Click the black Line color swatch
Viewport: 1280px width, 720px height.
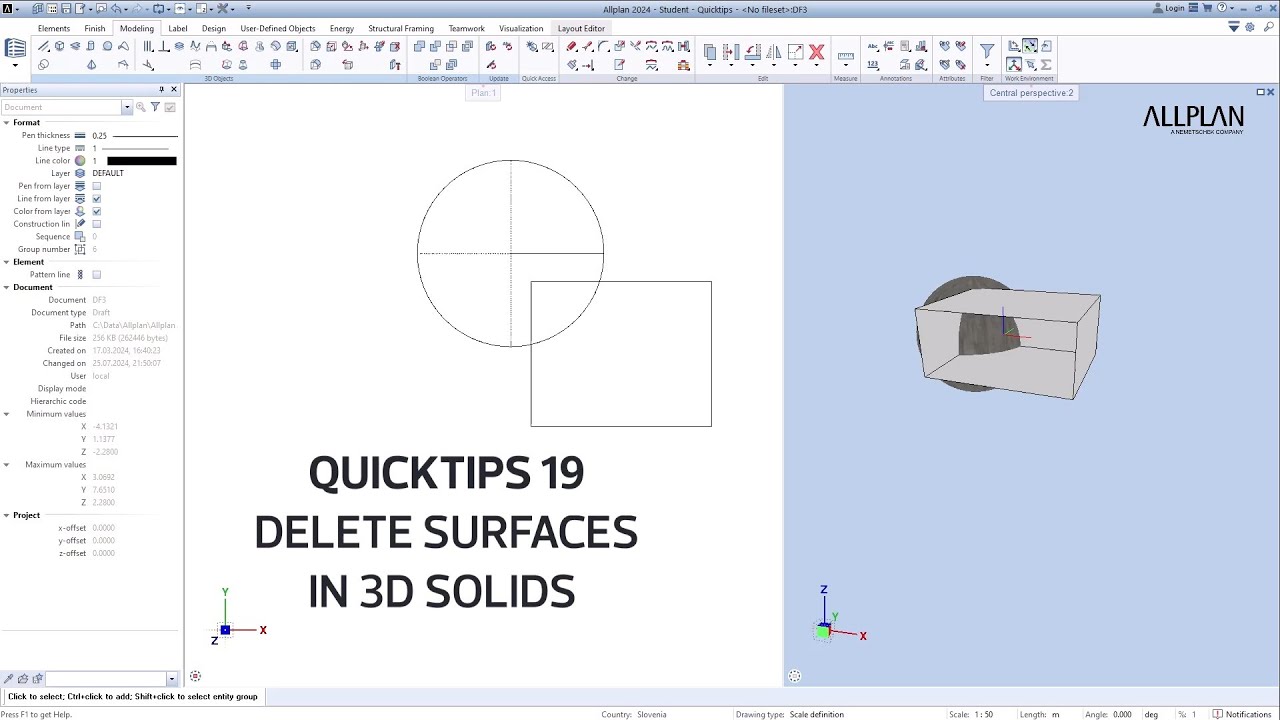coord(141,161)
